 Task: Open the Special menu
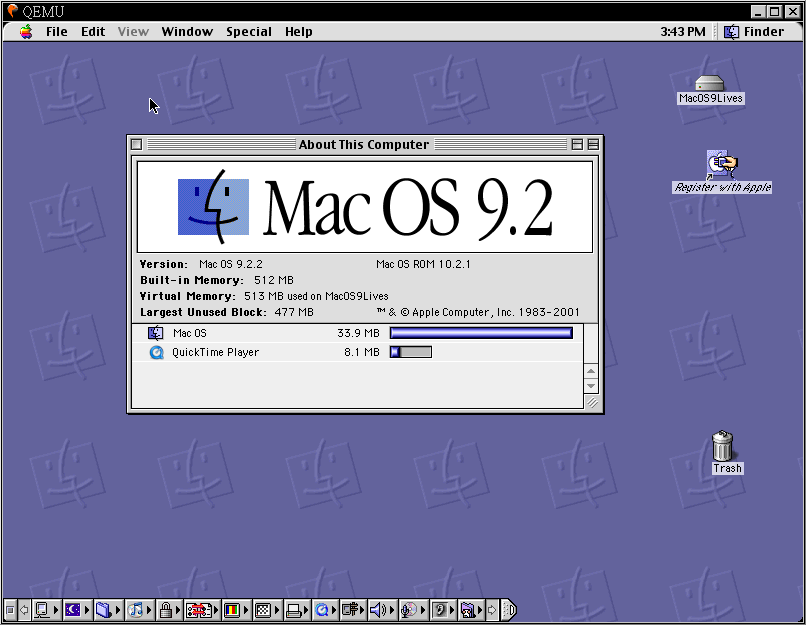click(x=249, y=31)
